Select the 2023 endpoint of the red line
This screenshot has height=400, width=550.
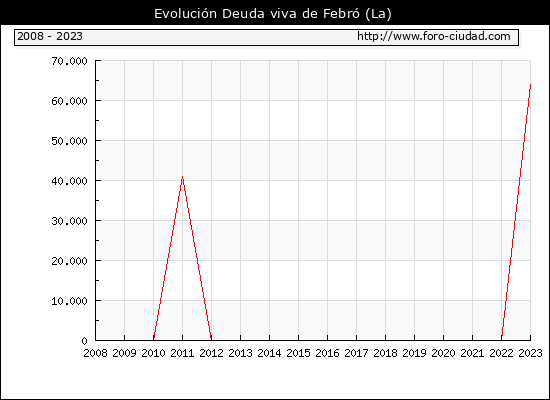coord(530,85)
